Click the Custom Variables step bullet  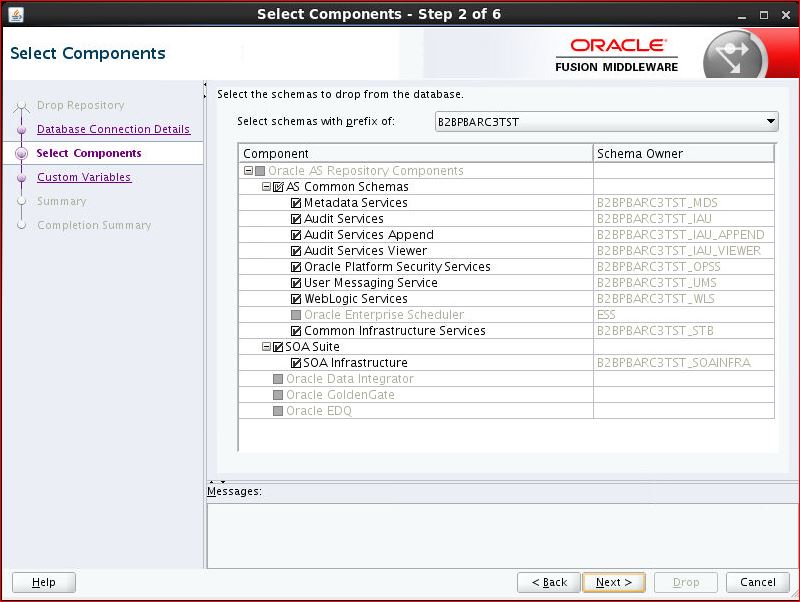pos(21,178)
